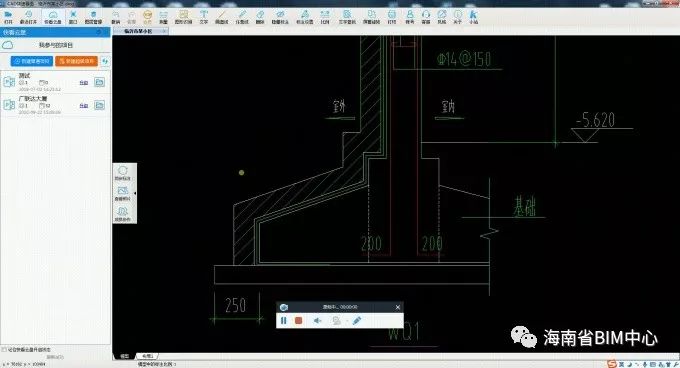Close the recorder control bar

pyautogui.click(x=398, y=307)
